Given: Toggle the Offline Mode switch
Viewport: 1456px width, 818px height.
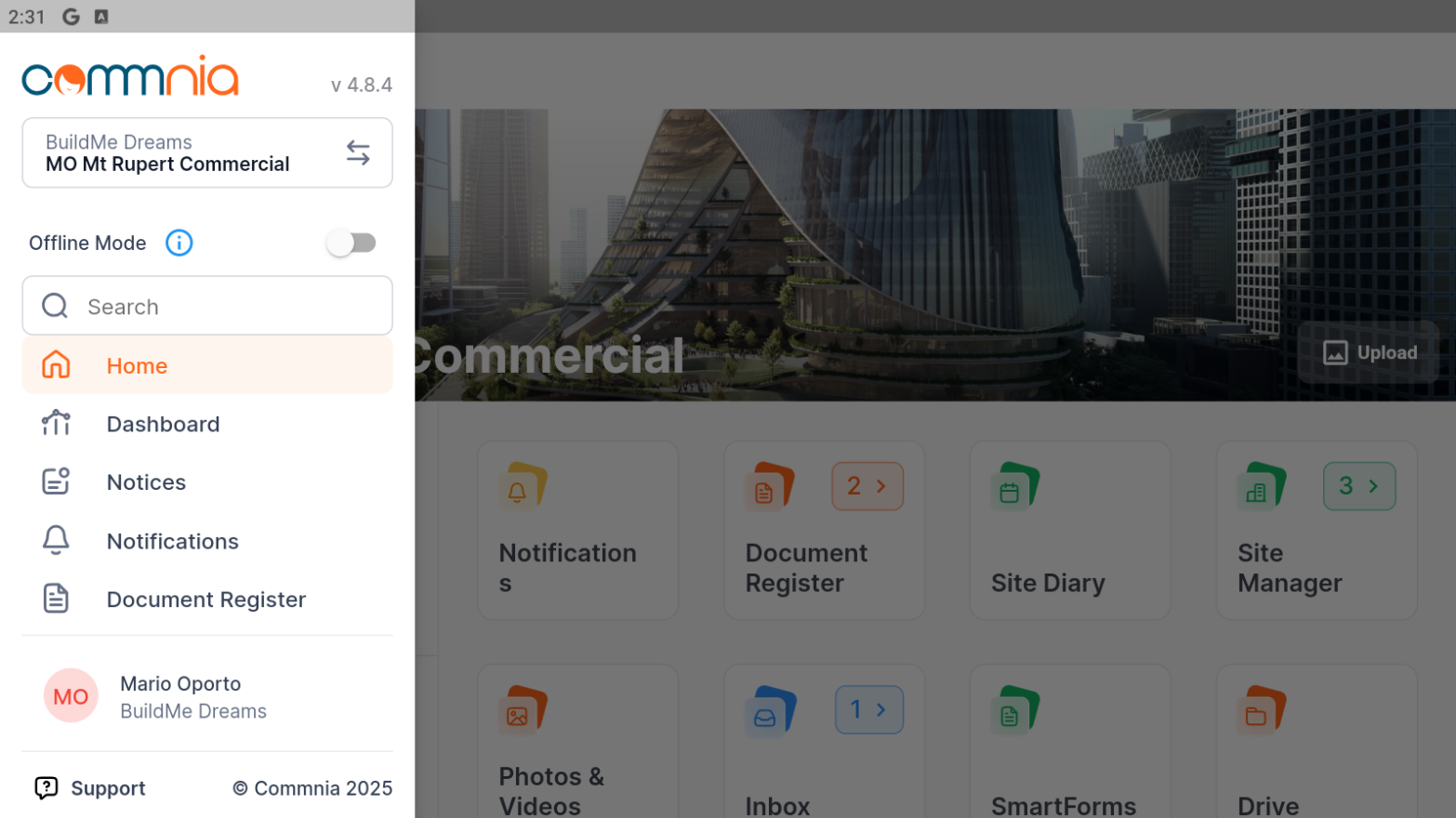Looking at the screenshot, I should [351, 243].
